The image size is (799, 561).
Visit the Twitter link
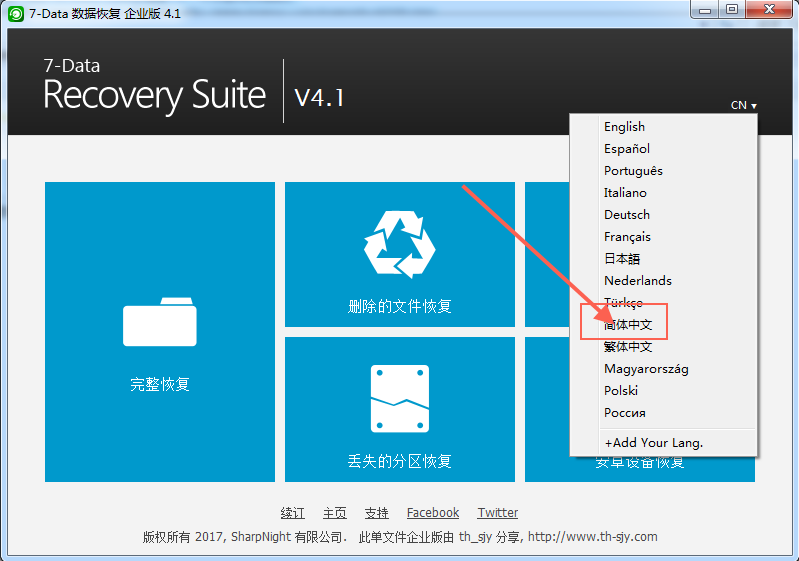(x=497, y=513)
